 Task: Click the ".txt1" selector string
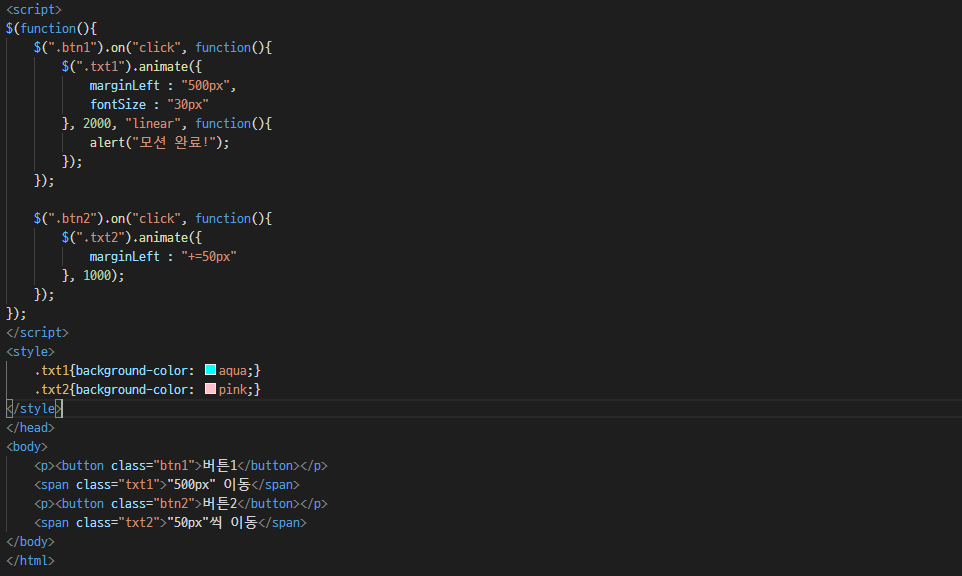(x=101, y=66)
